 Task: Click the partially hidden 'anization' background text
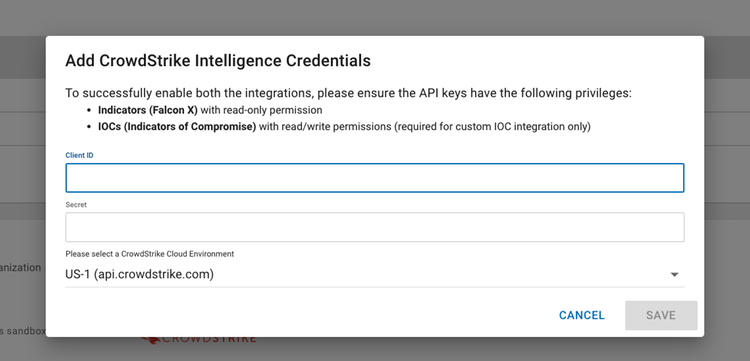point(21,267)
